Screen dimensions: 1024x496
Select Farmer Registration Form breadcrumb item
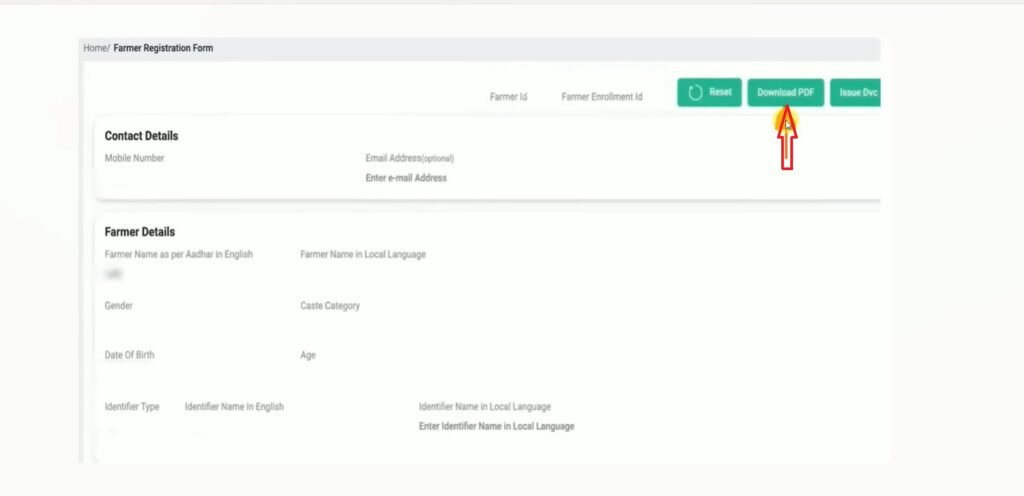pyautogui.click(x=163, y=48)
